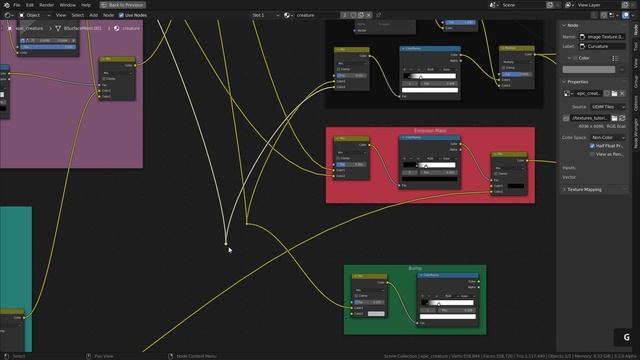The width and height of the screenshot is (640, 360).
Task: Open the node editor Select menu
Action: click(78, 15)
